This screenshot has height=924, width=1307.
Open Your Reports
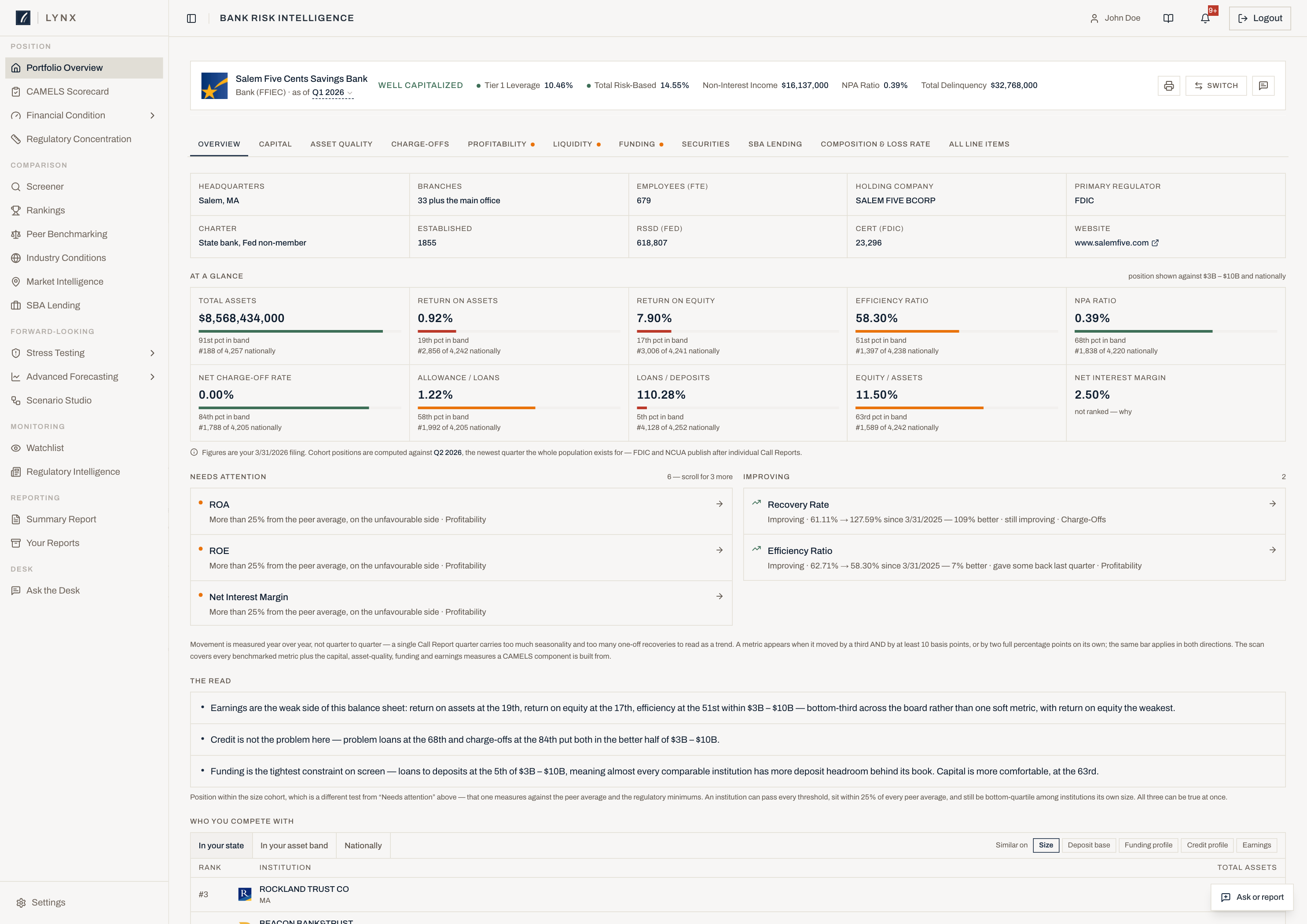[x=84, y=543]
